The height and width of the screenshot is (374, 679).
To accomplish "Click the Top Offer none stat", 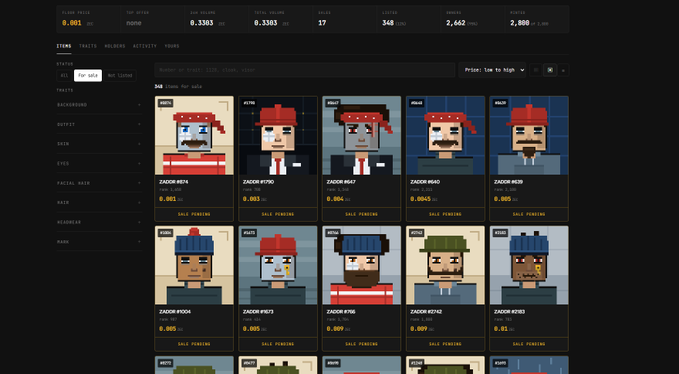I will pos(152,19).
